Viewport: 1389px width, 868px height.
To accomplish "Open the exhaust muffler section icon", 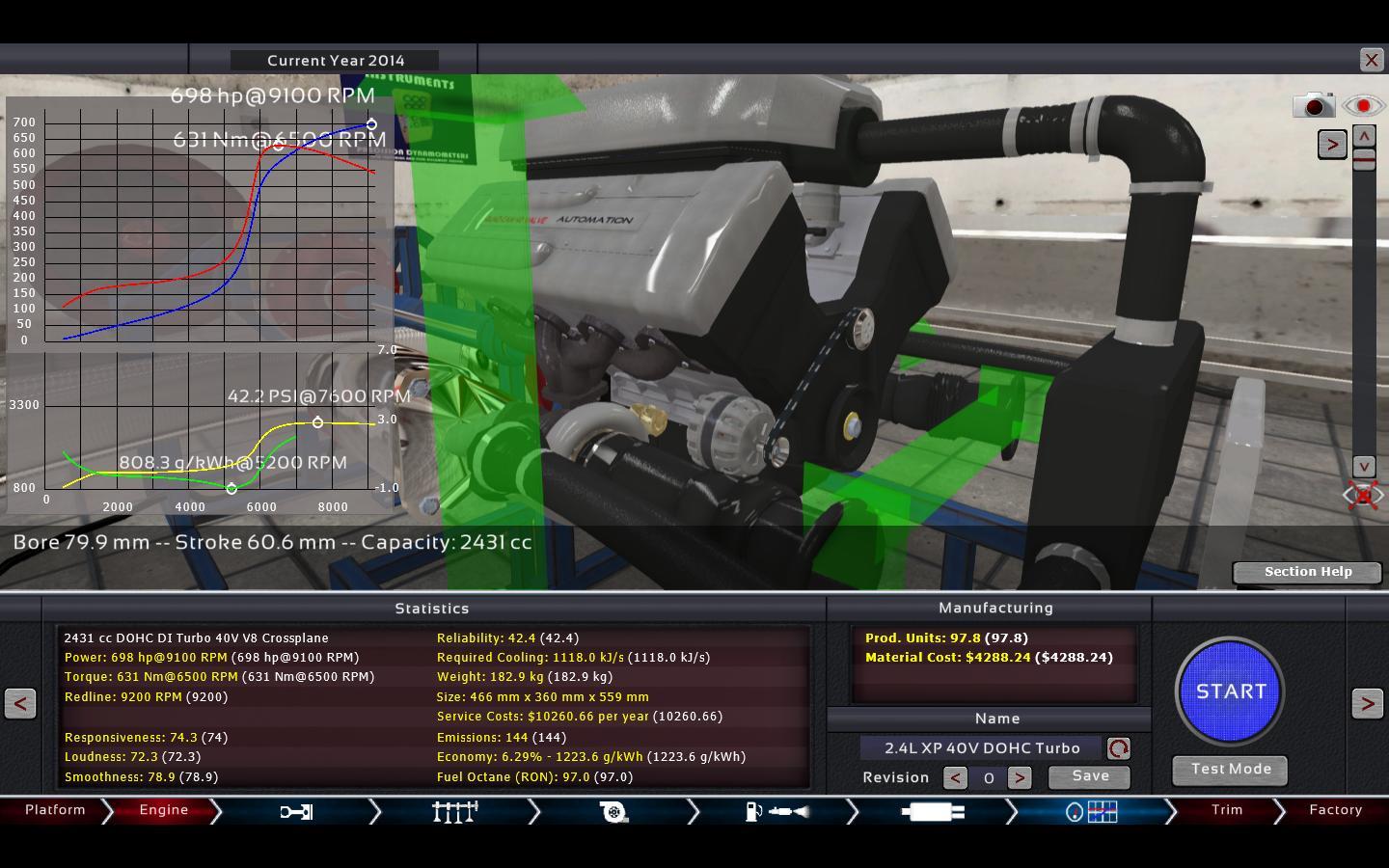I will click(932, 812).
